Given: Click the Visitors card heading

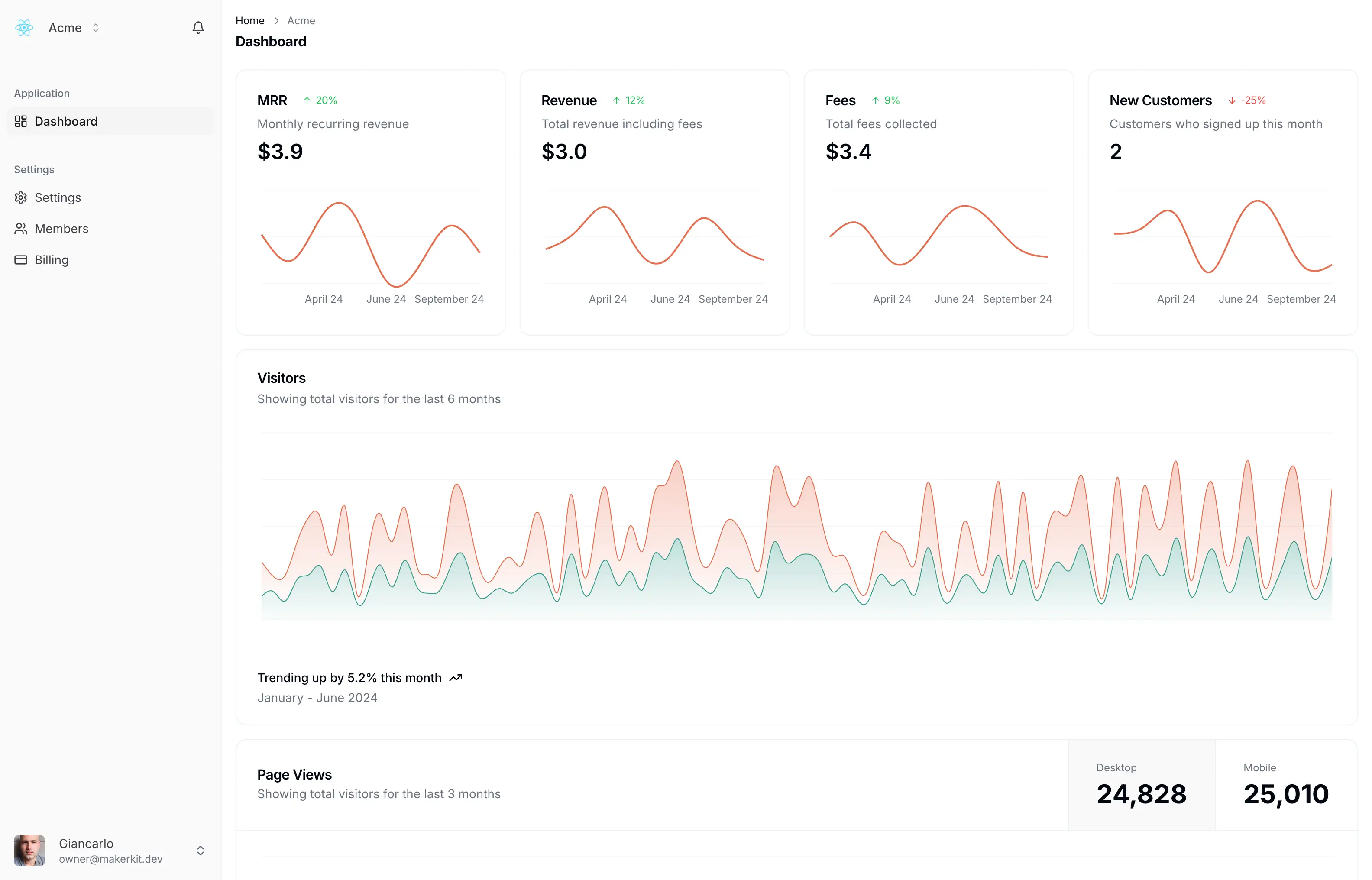Looking at the screenshot, I should pos(281,378).
